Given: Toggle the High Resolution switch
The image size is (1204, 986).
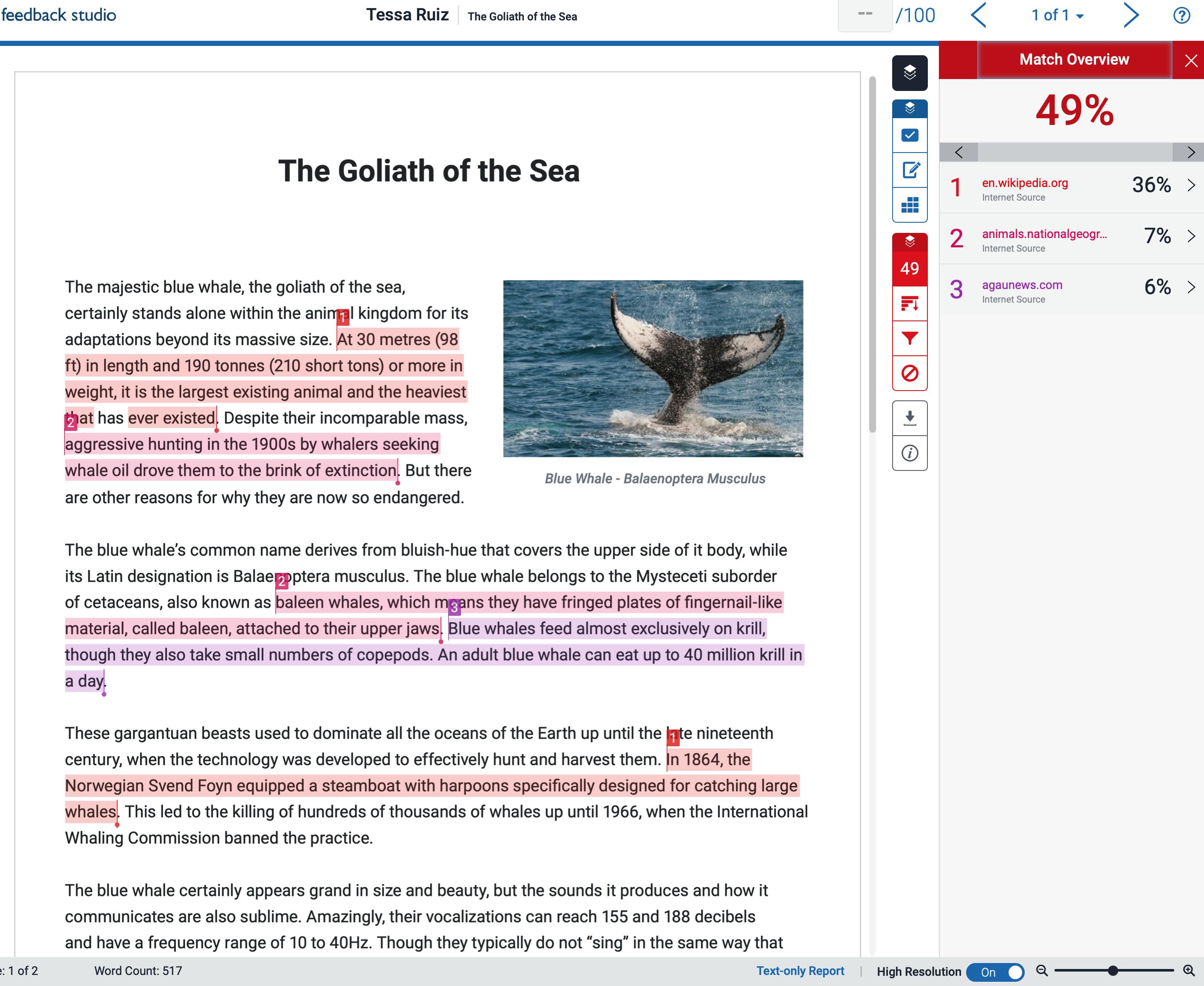Looking at the screenshot, I should coord(995,972).
